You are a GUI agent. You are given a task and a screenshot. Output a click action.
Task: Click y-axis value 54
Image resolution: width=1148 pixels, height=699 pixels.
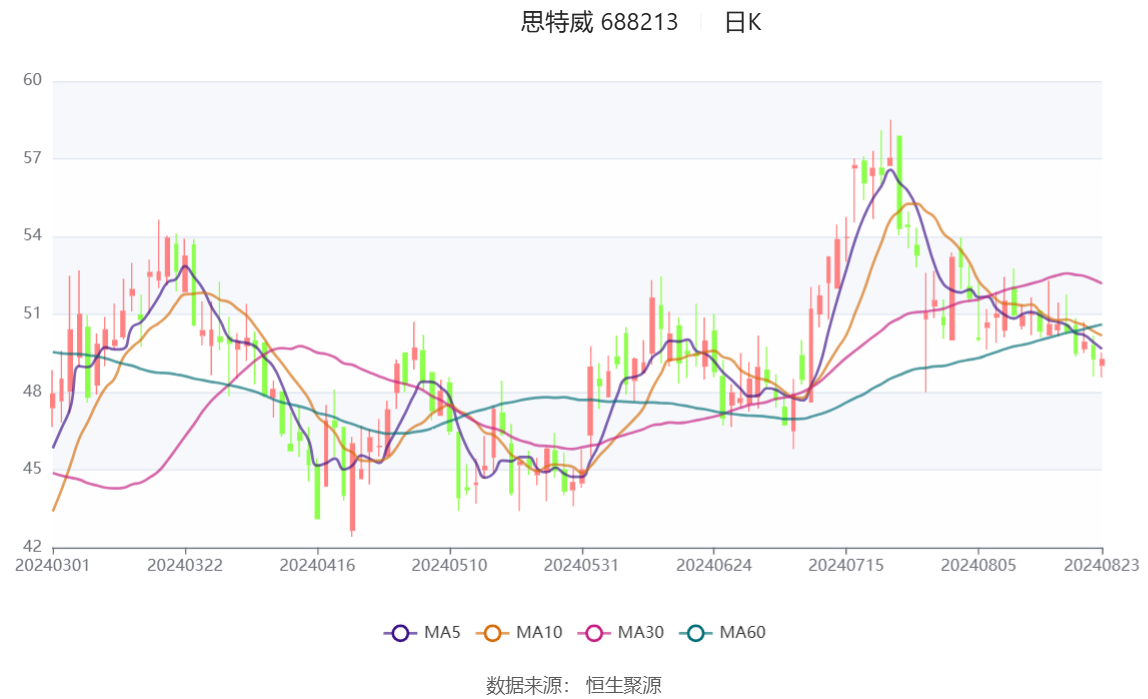[32, 235]
